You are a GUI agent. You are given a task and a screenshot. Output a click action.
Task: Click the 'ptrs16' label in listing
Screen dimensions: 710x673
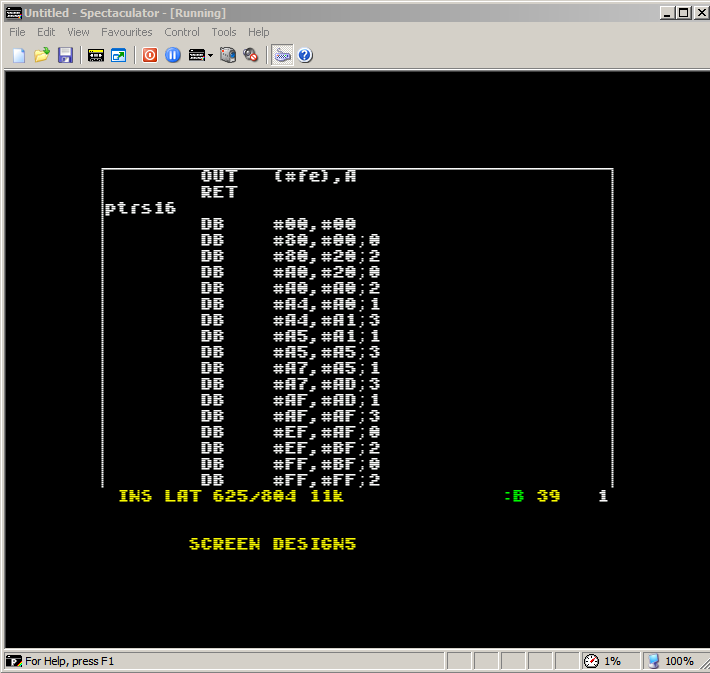(x=140, y=208)
